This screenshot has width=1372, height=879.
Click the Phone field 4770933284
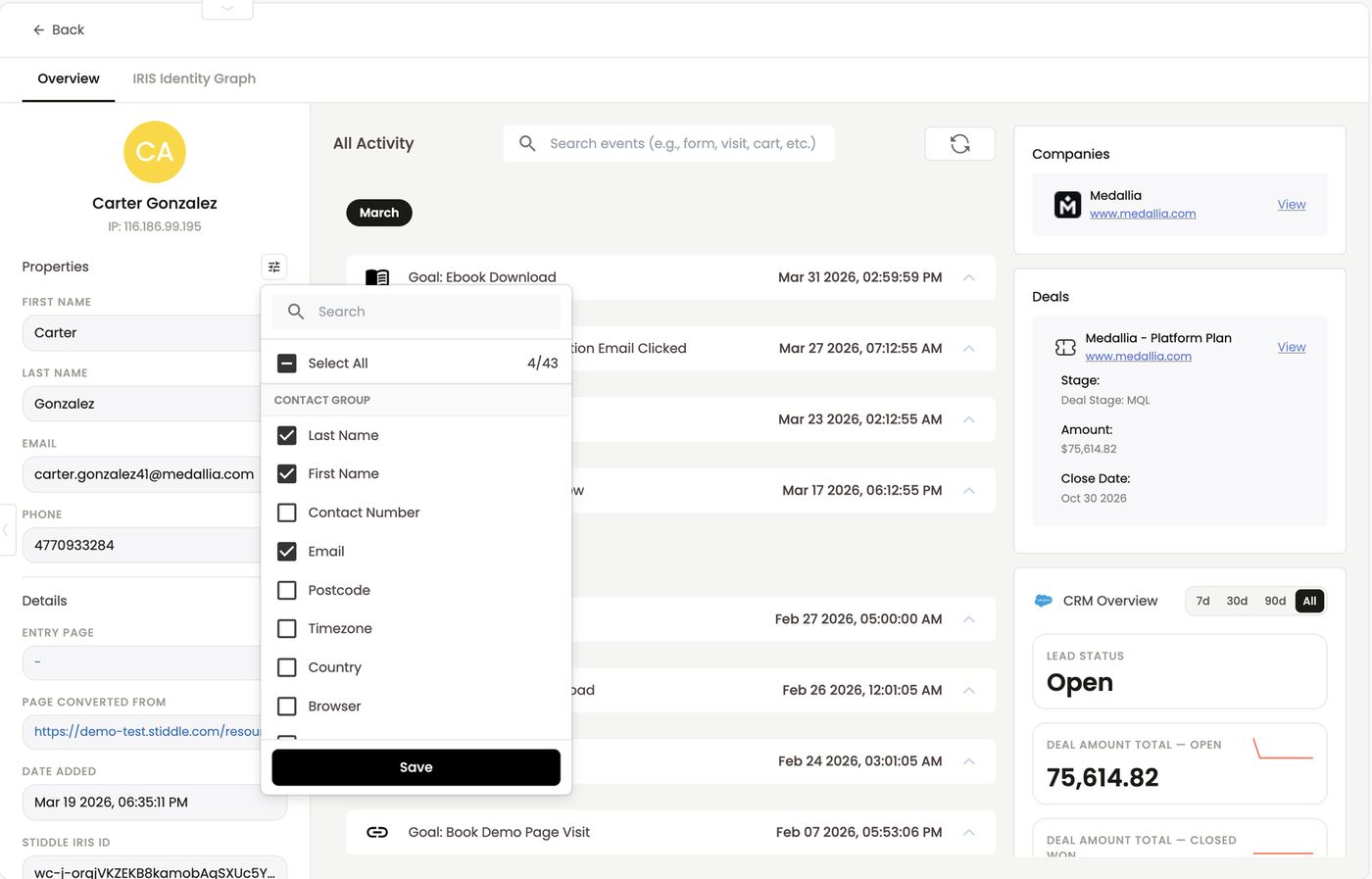[x=141, y=545]
